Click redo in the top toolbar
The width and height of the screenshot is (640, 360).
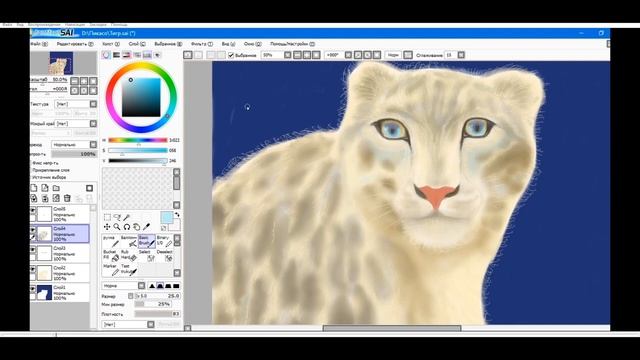(198, 55)
